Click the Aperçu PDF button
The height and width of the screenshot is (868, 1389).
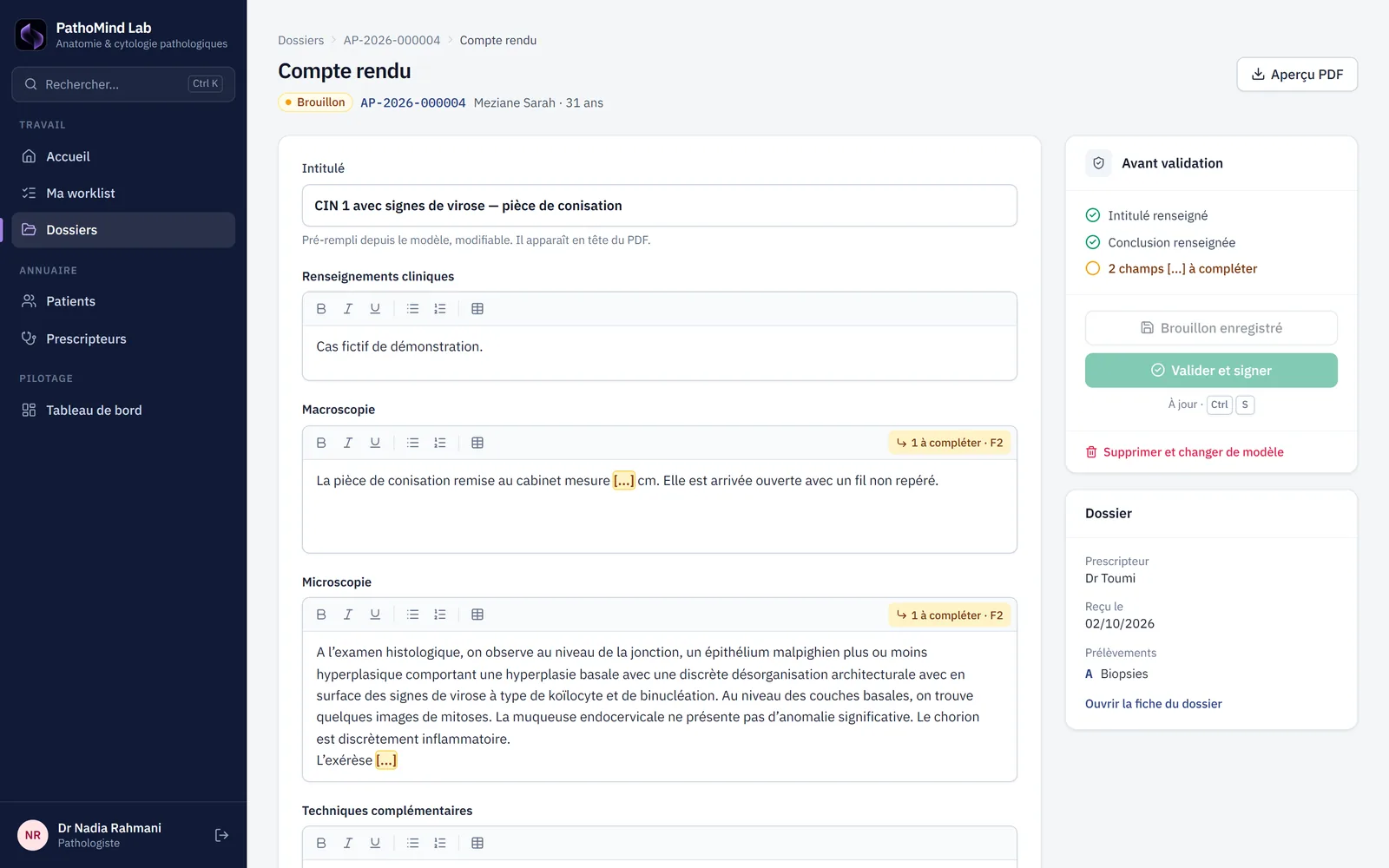1297,75
